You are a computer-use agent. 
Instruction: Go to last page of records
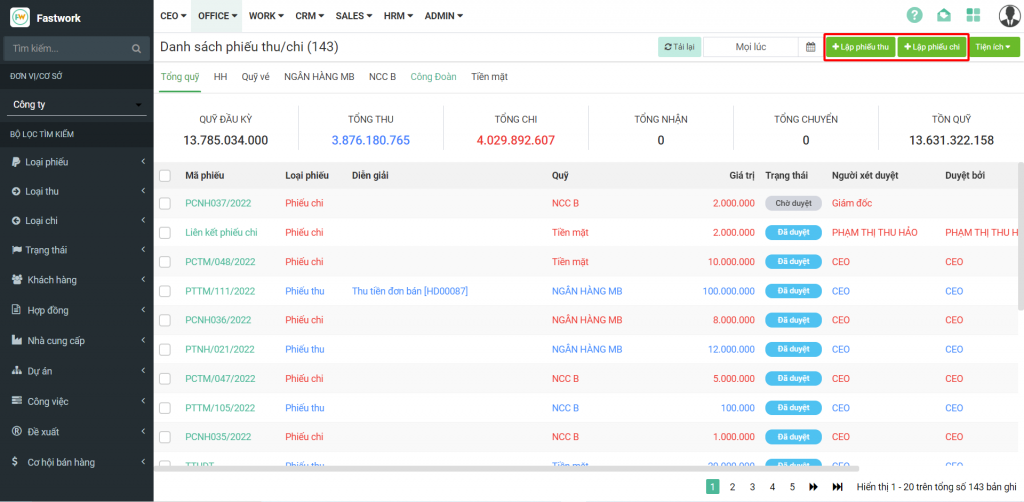tap(838, 487)
